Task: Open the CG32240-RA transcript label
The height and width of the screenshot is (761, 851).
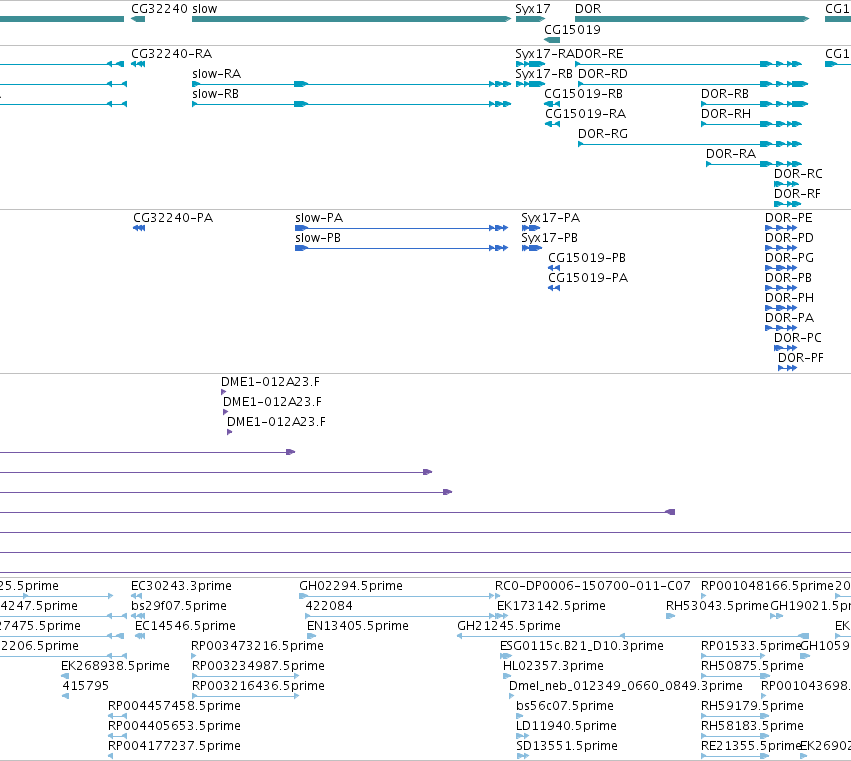Action: tap(172, 54)
